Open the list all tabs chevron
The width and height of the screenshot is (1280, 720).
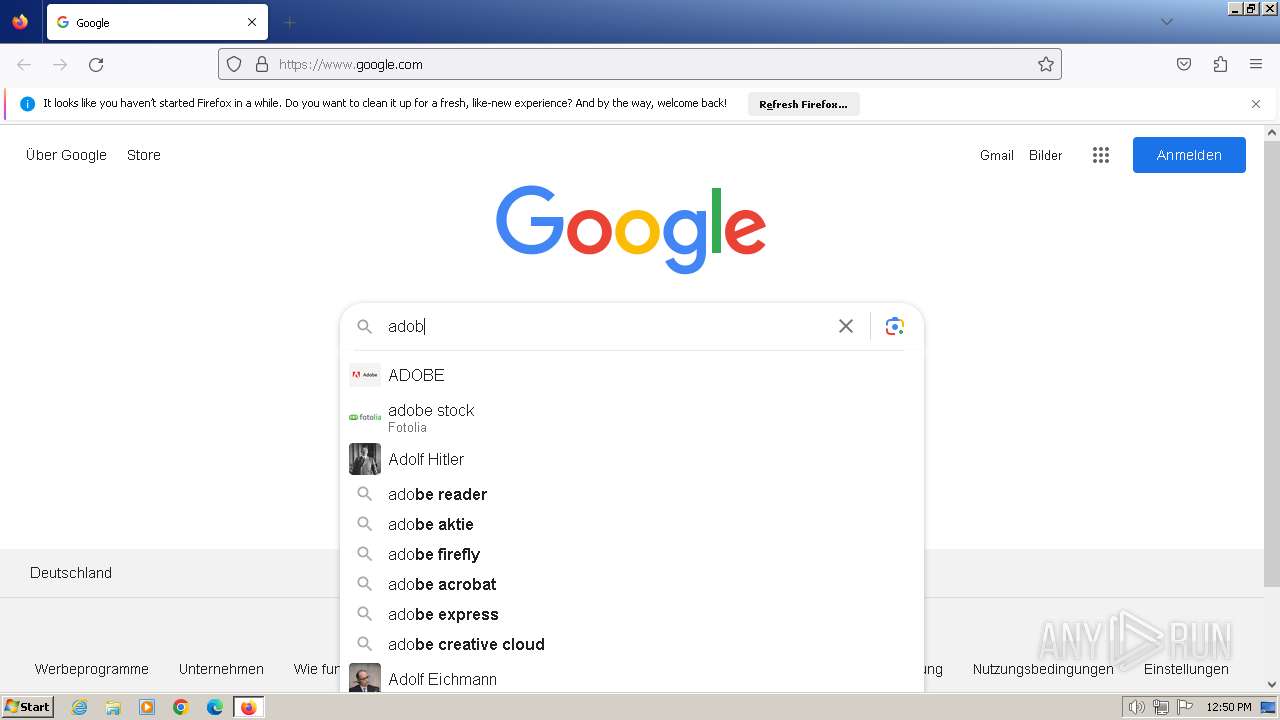[1166, 22]
